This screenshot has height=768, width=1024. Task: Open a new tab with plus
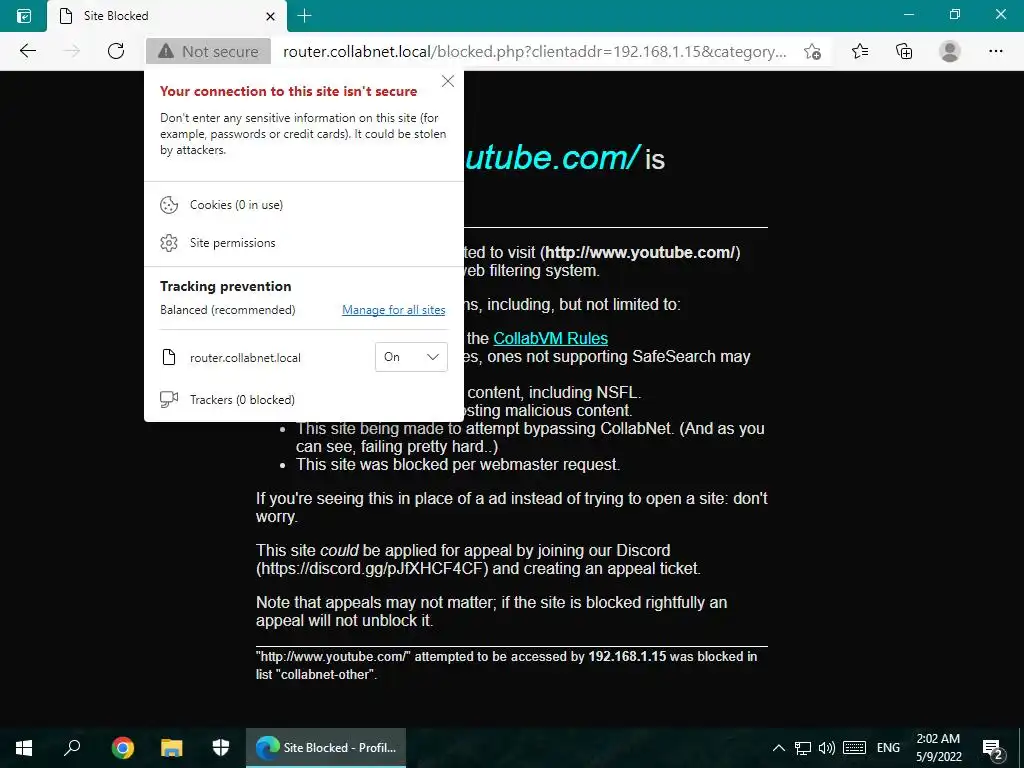[304, 16]
